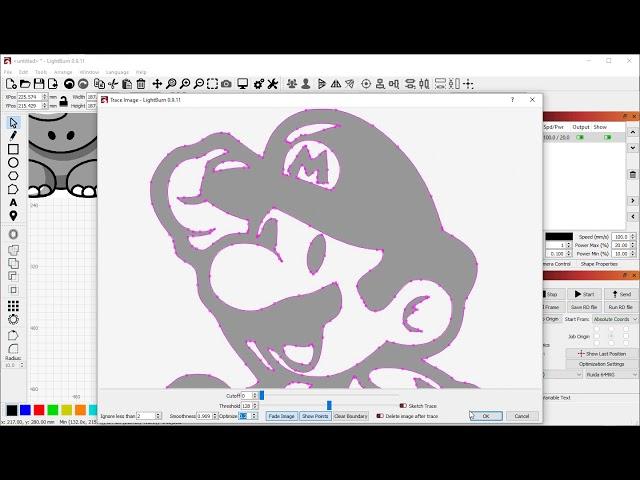The height and width of the screenshot is (480, 640).
Task: Paste with the clipboard icon
Action: [127, 84]
